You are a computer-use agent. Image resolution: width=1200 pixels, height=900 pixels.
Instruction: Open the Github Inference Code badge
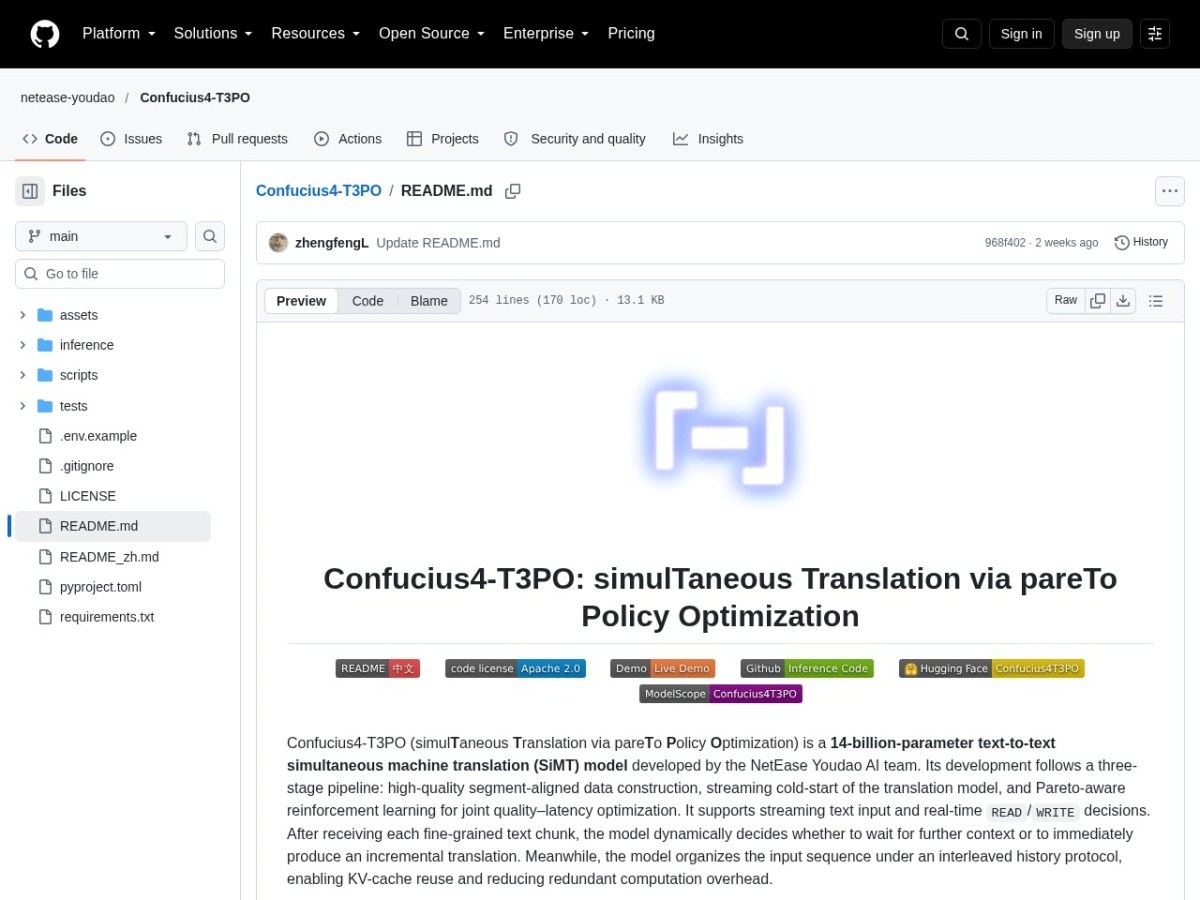point(807,669)
